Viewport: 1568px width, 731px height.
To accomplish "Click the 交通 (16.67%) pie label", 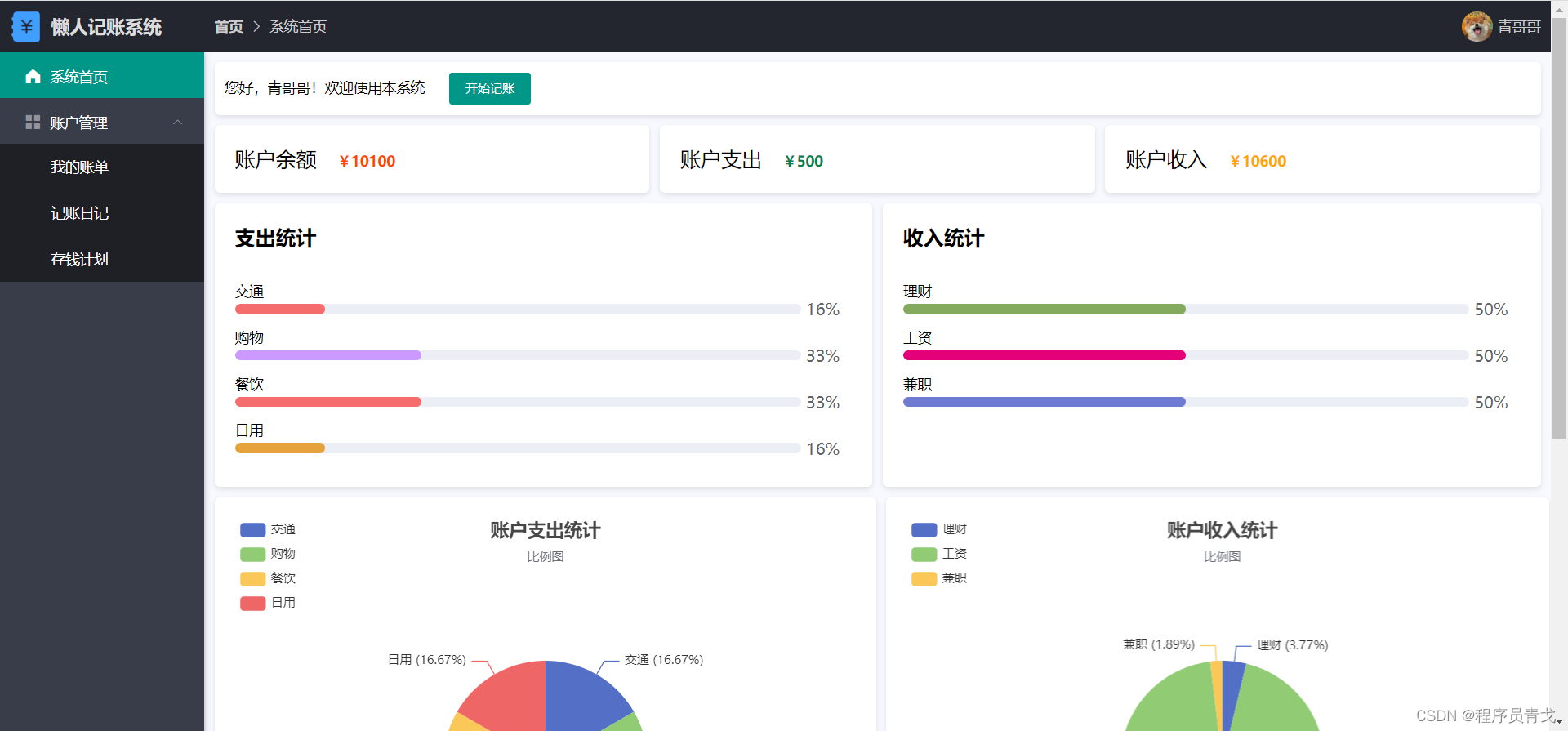I will point(664,660).
